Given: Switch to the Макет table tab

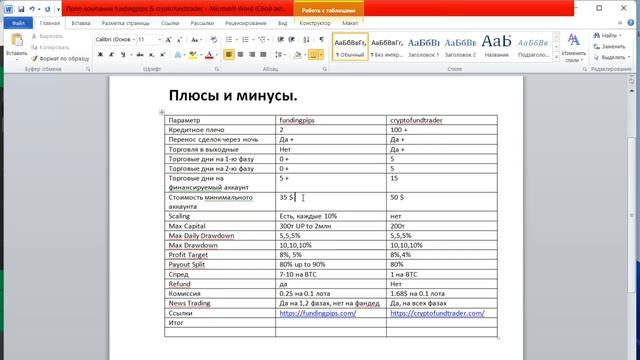Looking at the screenshot, I should (x=350, y=23).
